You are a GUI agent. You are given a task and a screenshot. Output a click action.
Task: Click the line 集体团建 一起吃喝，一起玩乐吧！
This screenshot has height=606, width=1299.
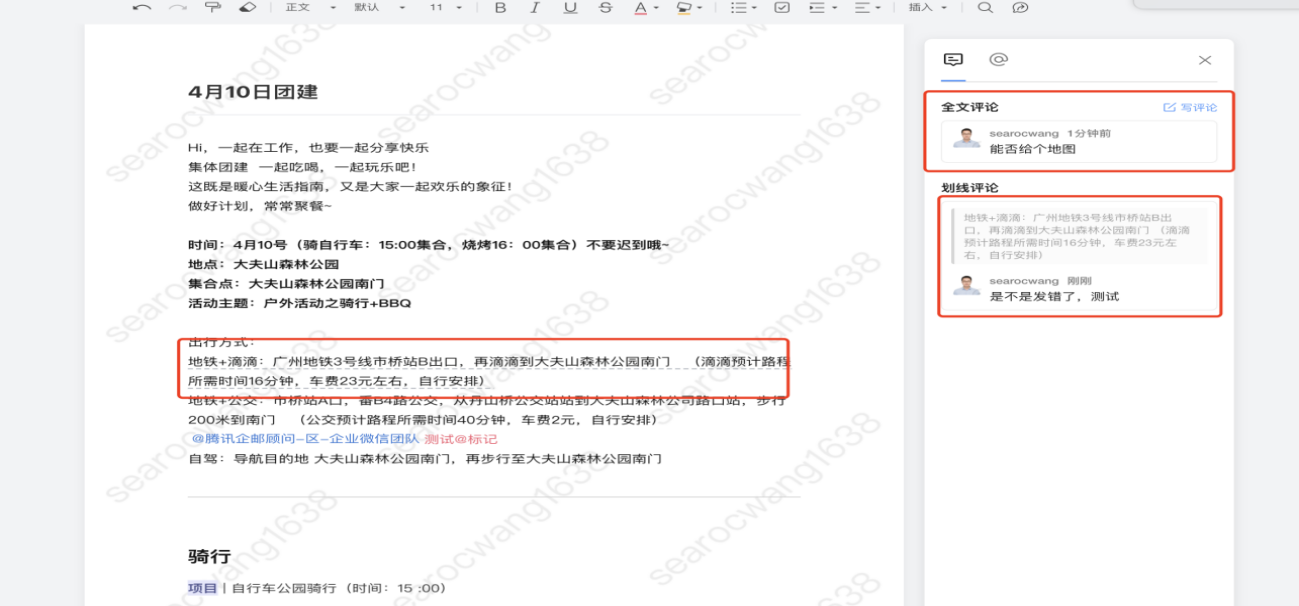[303, 167]
